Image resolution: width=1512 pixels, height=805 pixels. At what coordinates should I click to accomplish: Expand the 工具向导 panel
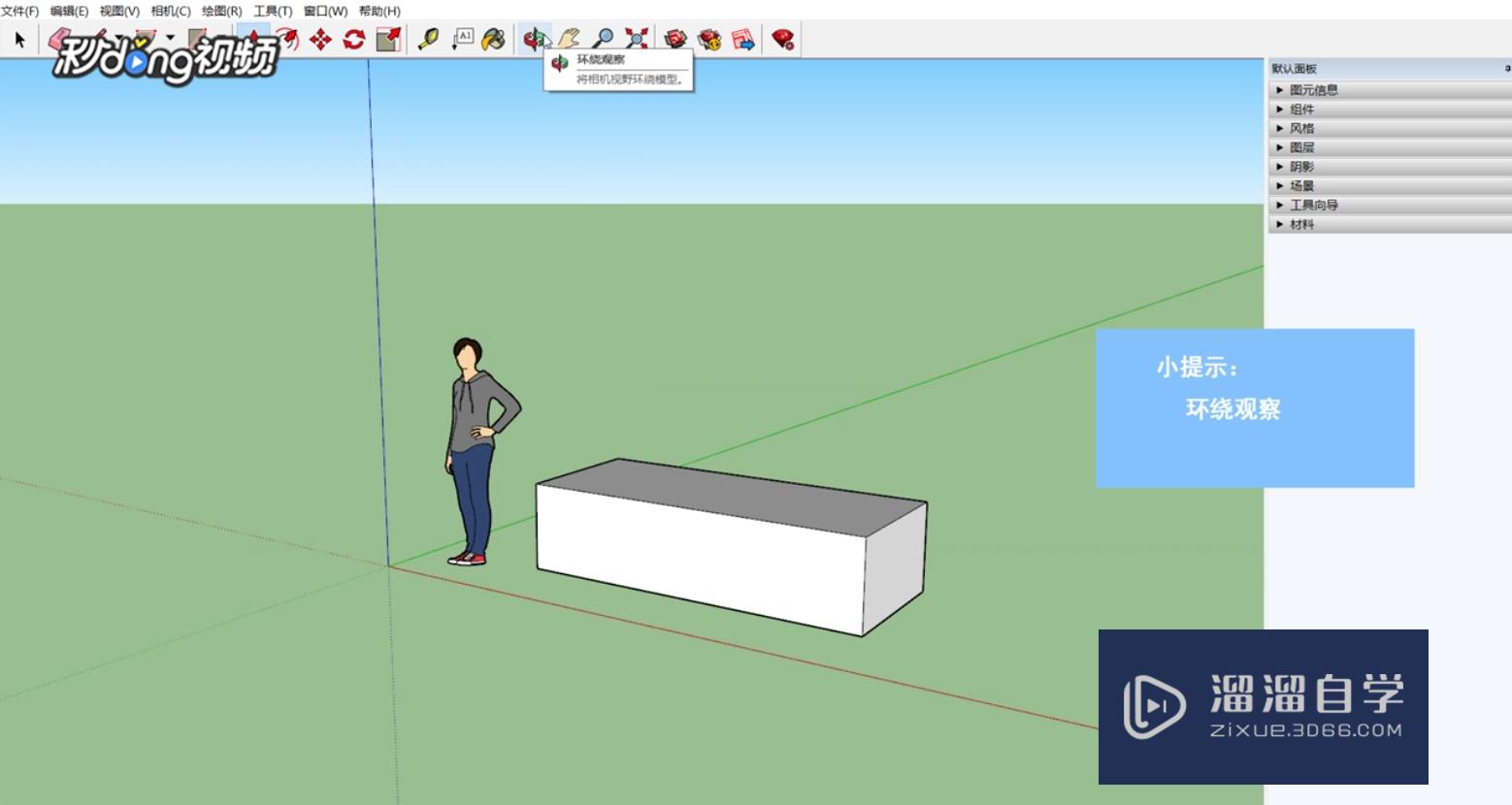[1390, 205]
